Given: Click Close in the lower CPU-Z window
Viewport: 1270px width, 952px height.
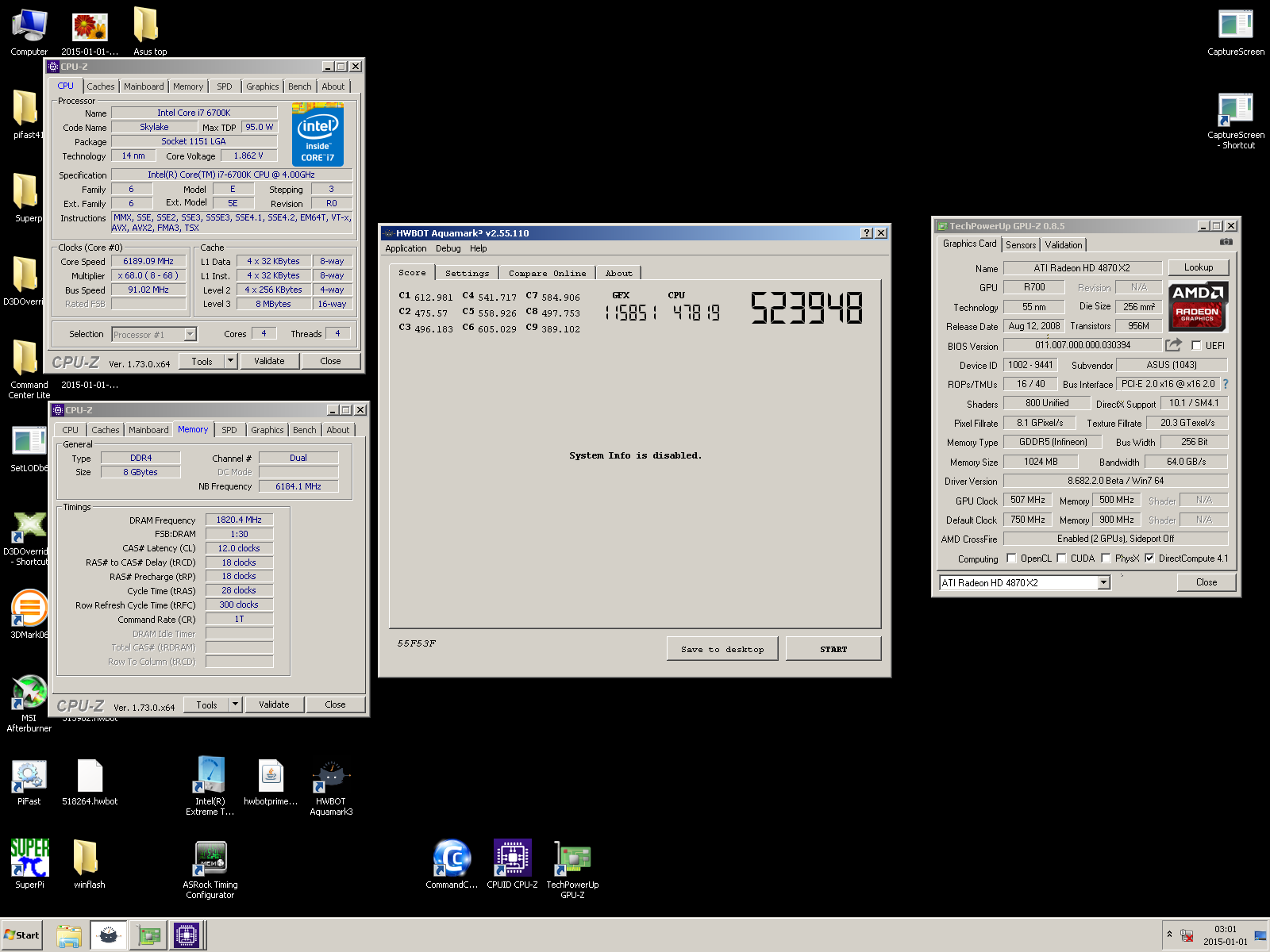Looking at the screenshot, I should coord(335,704).
